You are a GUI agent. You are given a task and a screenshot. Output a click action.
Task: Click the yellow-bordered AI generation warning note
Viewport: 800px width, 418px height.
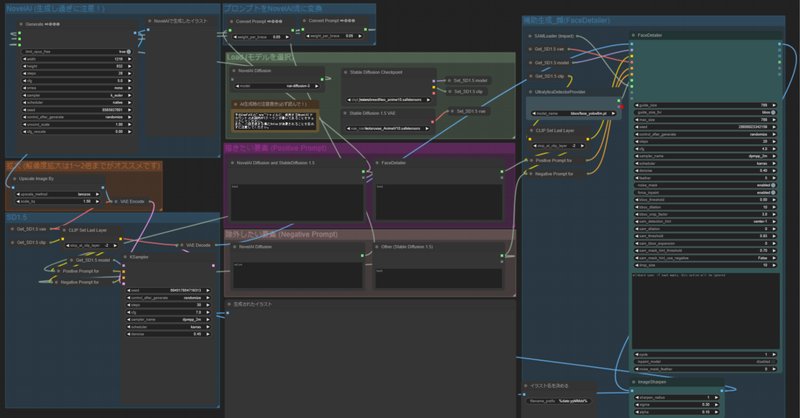[x=274, y=121]
